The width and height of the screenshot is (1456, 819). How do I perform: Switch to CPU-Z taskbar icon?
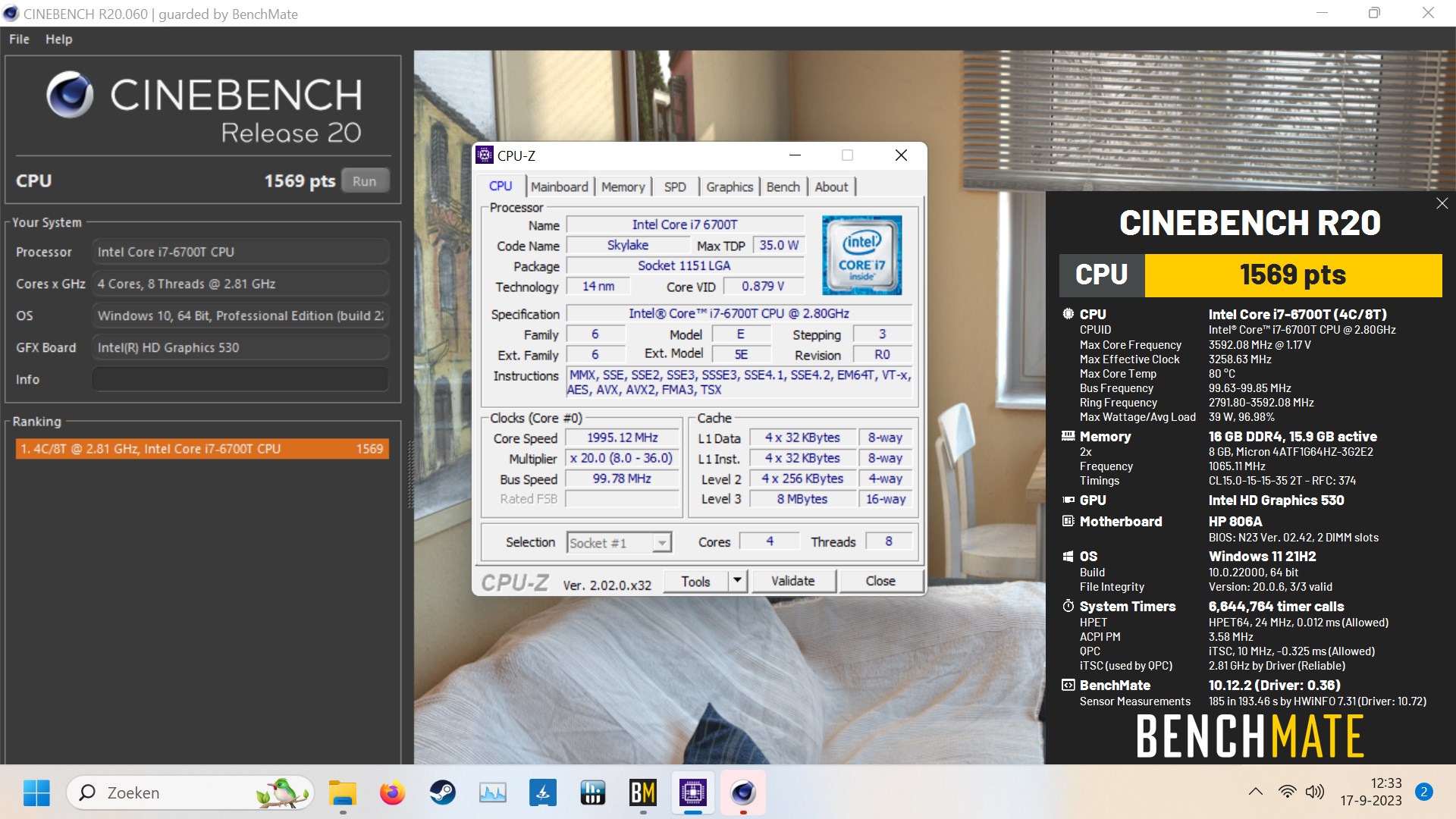tap(692, 793)
